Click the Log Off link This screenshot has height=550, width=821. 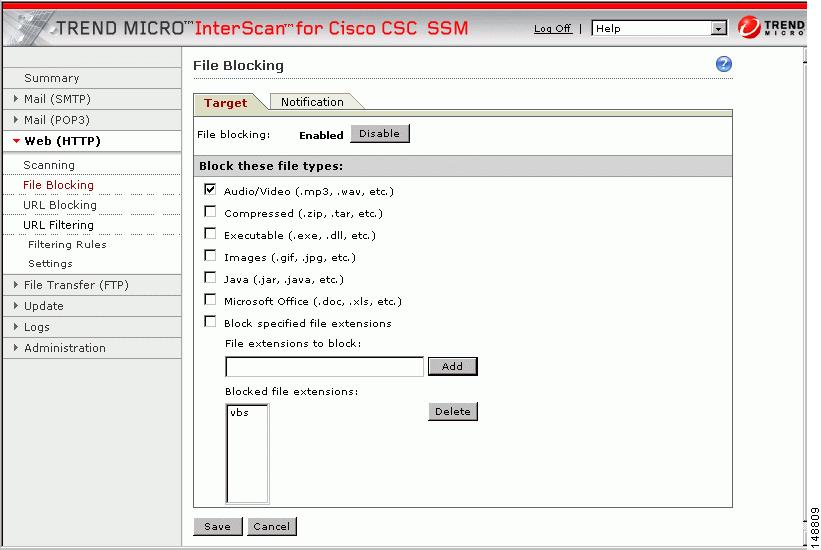coord(552,28)
